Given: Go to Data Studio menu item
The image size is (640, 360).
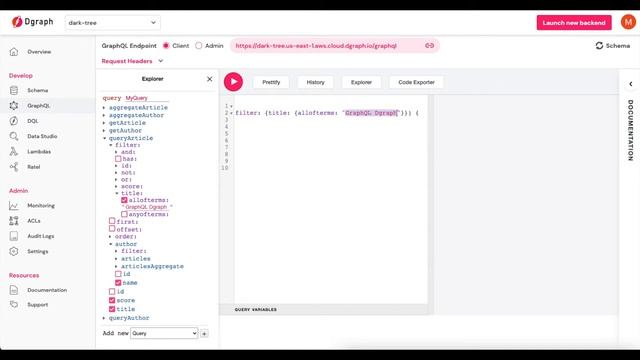Looking at the screenshot, I should pos(42,136).
